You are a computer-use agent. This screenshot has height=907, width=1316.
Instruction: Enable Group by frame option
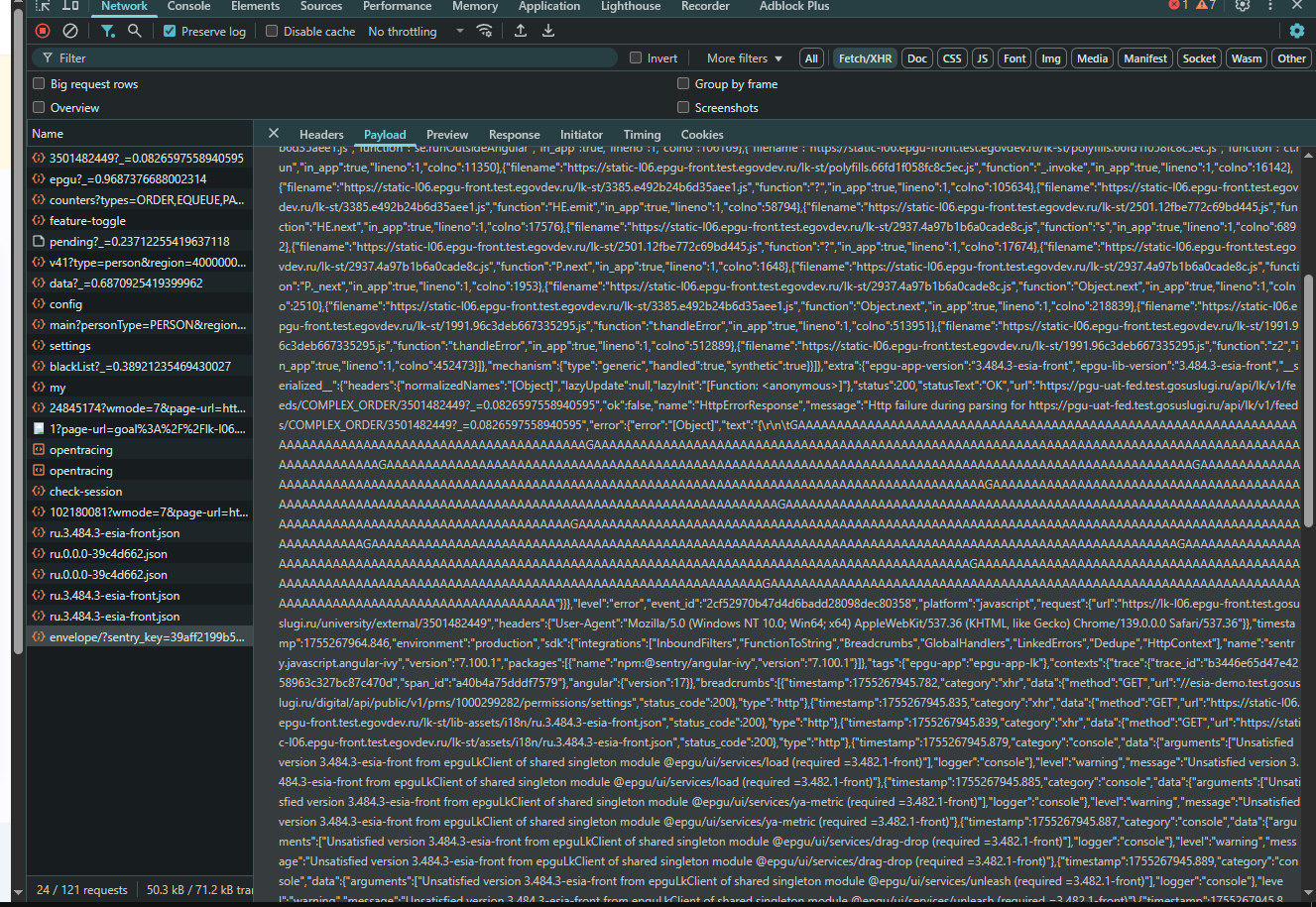point(683,83)
